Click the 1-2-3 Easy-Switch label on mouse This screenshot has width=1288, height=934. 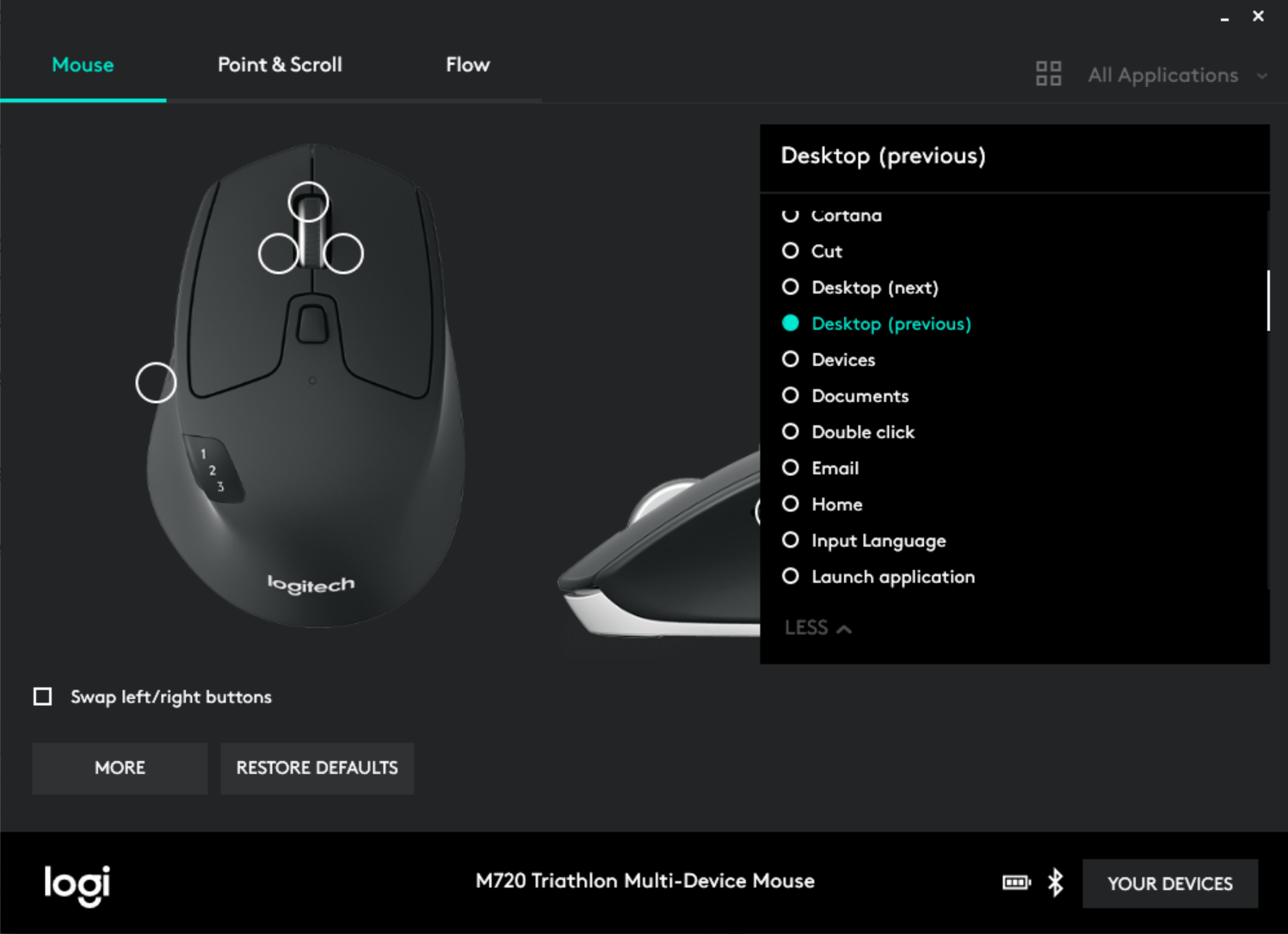tap(213, 470)
